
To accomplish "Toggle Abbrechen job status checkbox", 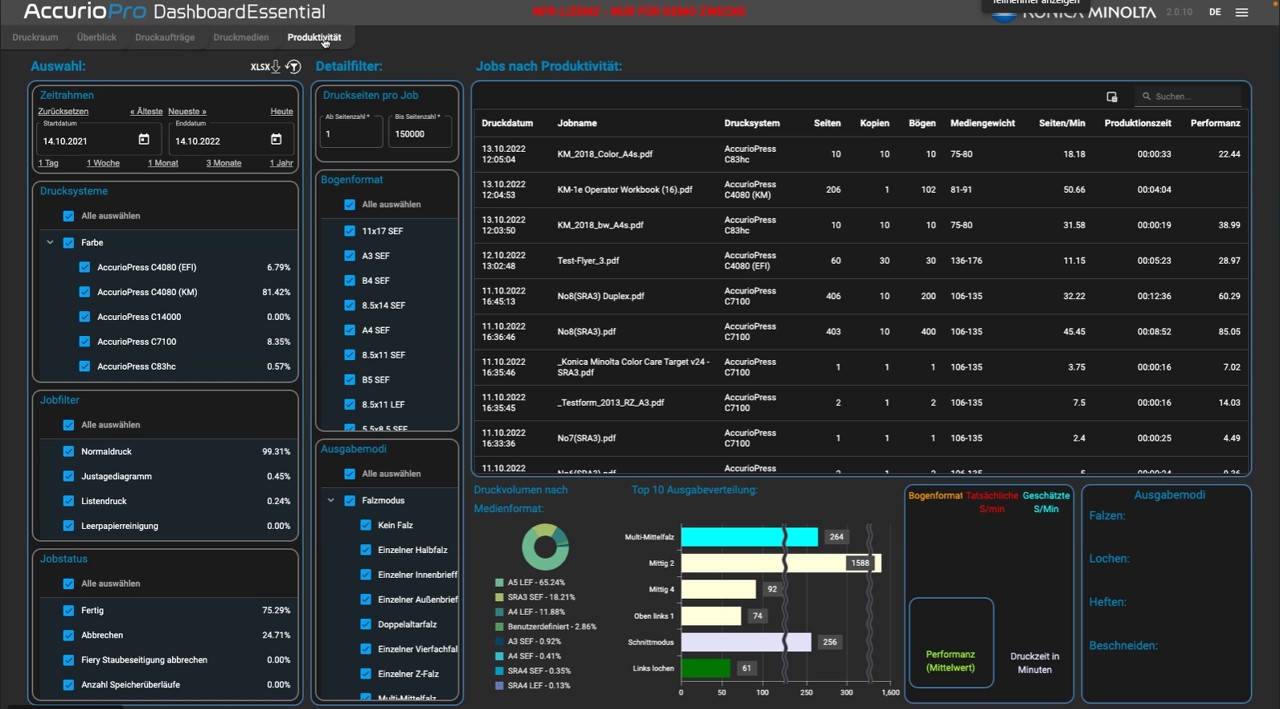I will click(x=68, y=635).
